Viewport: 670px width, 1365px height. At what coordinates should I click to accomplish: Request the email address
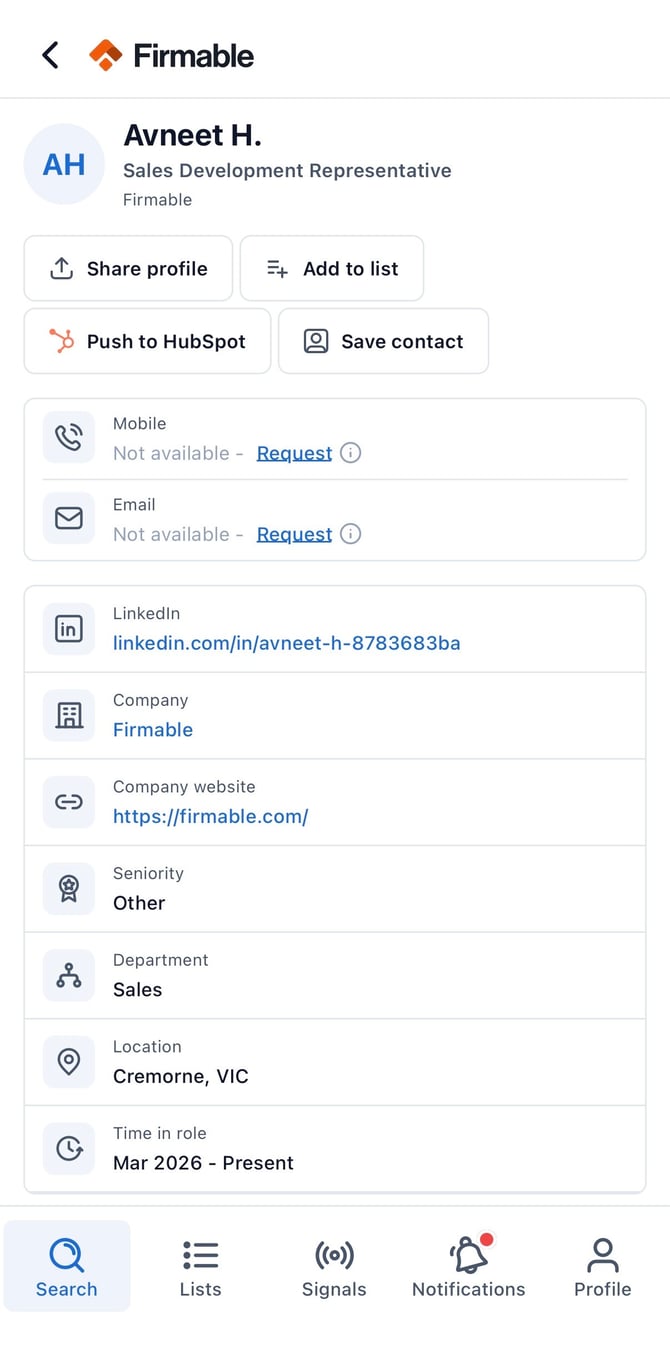294,534
